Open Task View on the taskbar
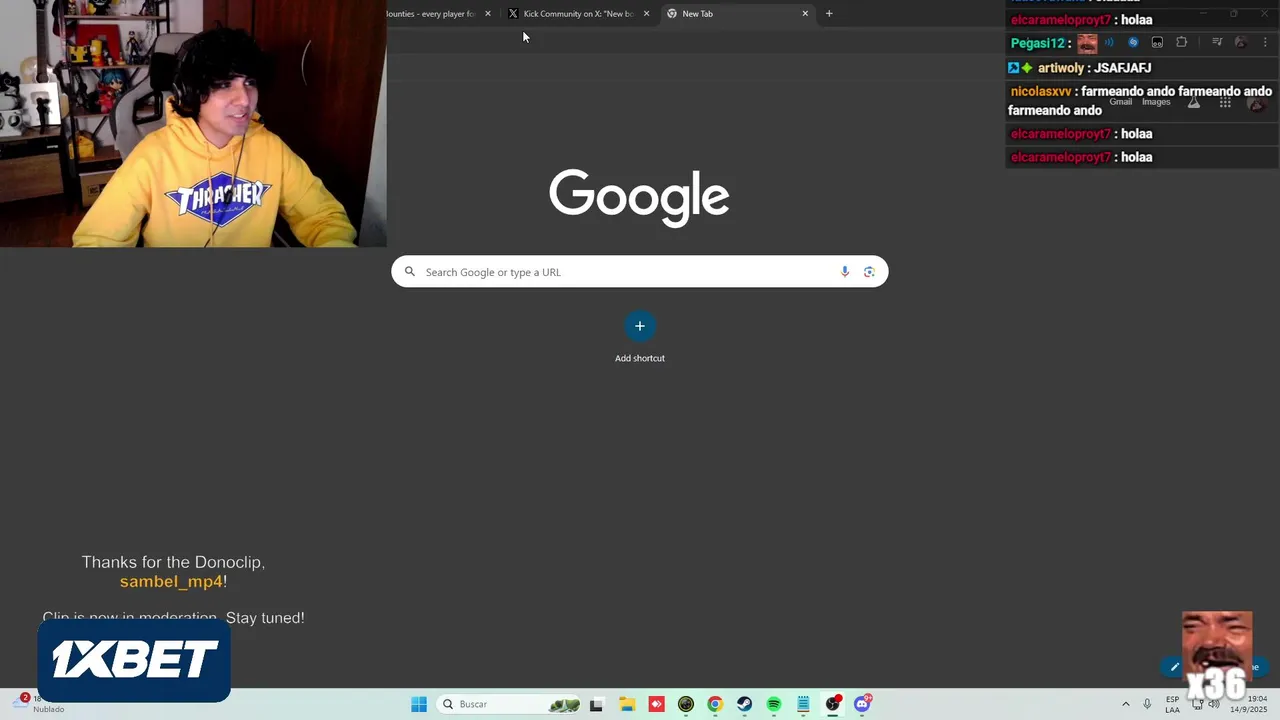This screenshot has height=720, width=1280. click(x=596, y=704)
